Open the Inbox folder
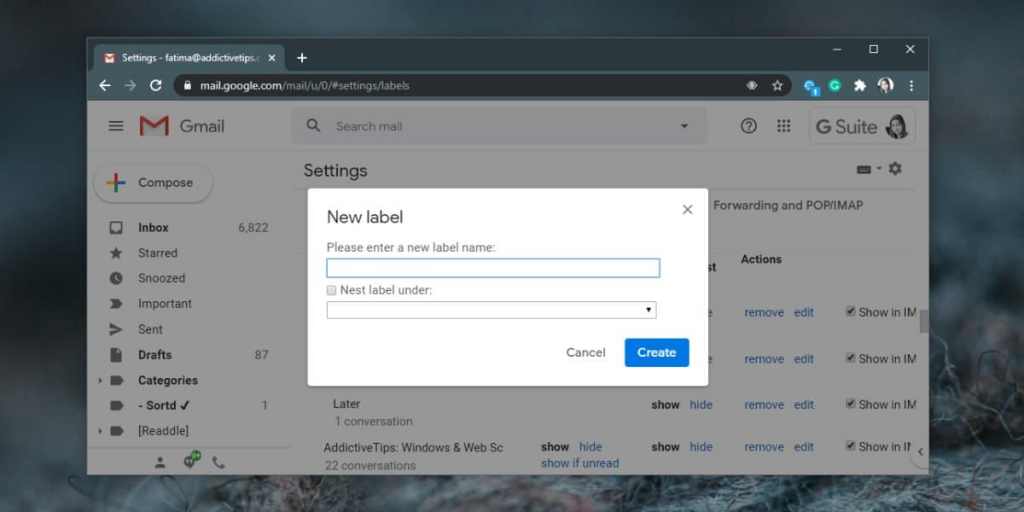The width and height of the screenshot is (1024, 512). pyautogui.click(x=153, y=228)
